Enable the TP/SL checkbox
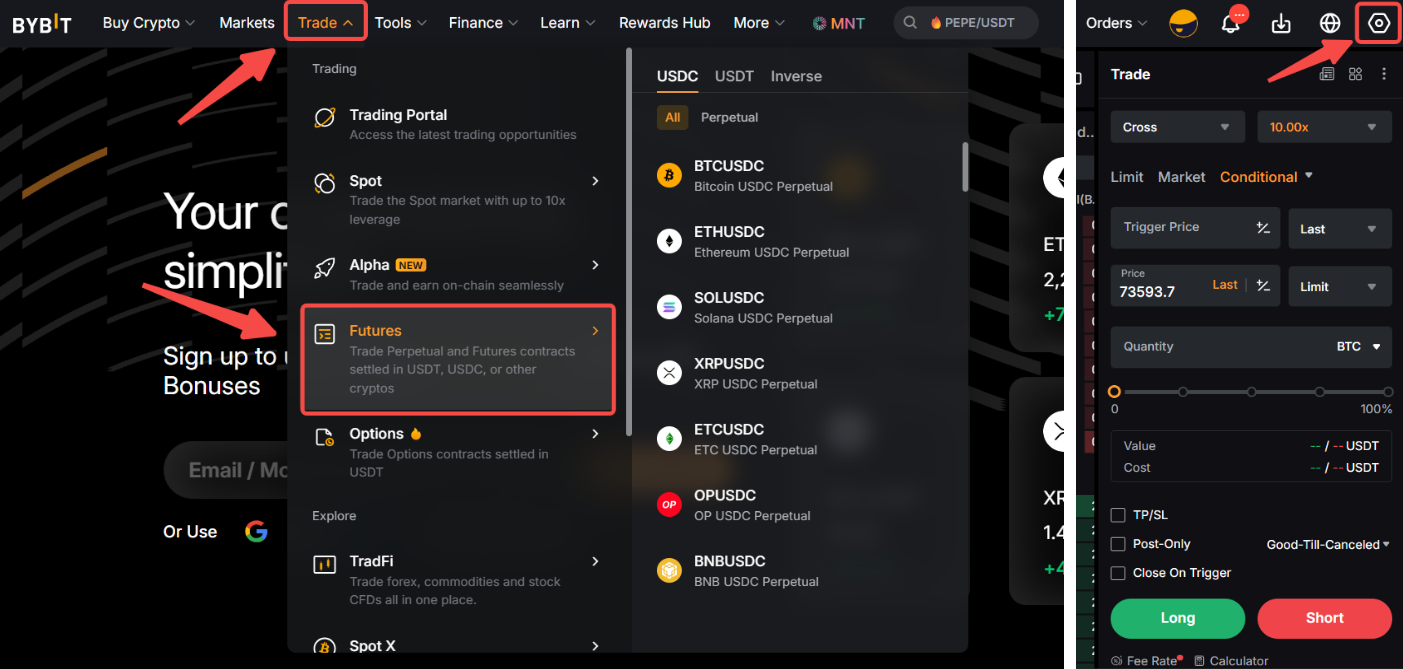The image size is (1403, 669). (x=1119, y=515)
